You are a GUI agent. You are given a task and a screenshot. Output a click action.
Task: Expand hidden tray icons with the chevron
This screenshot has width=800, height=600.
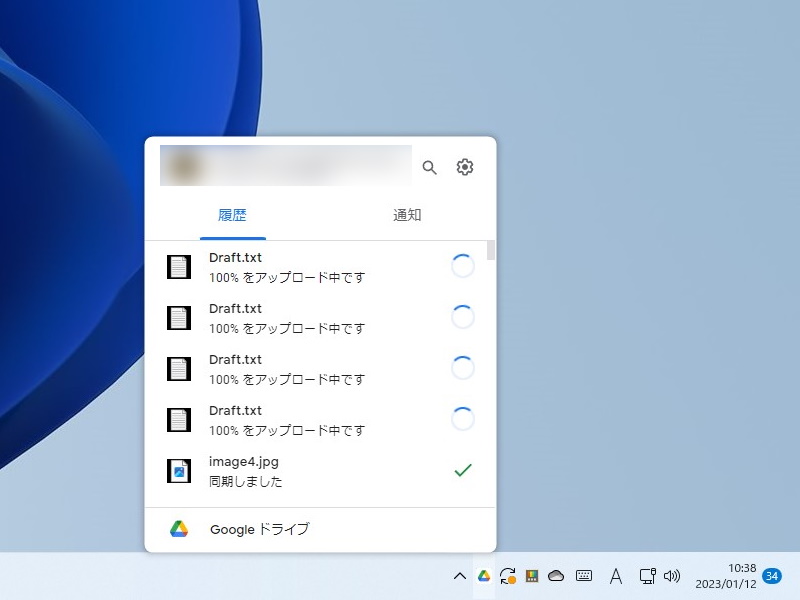(459, 576)
